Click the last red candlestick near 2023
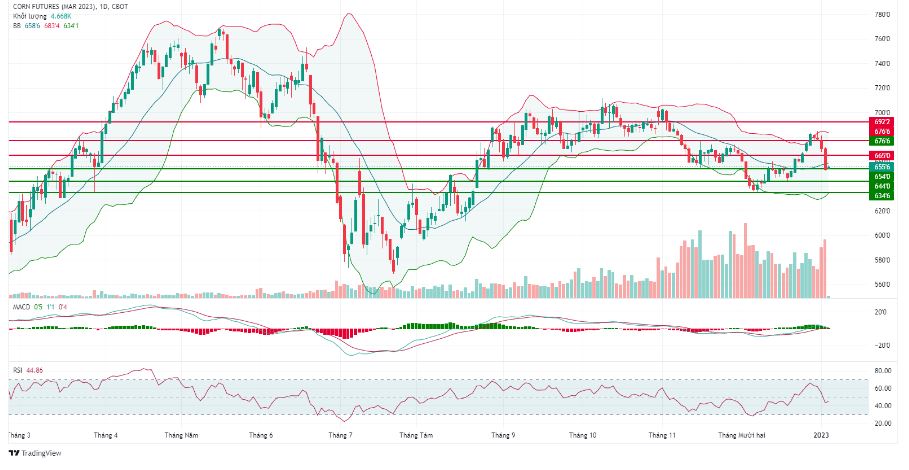The height and width of the screenshot is (470, 909). [x=826, y=158]
